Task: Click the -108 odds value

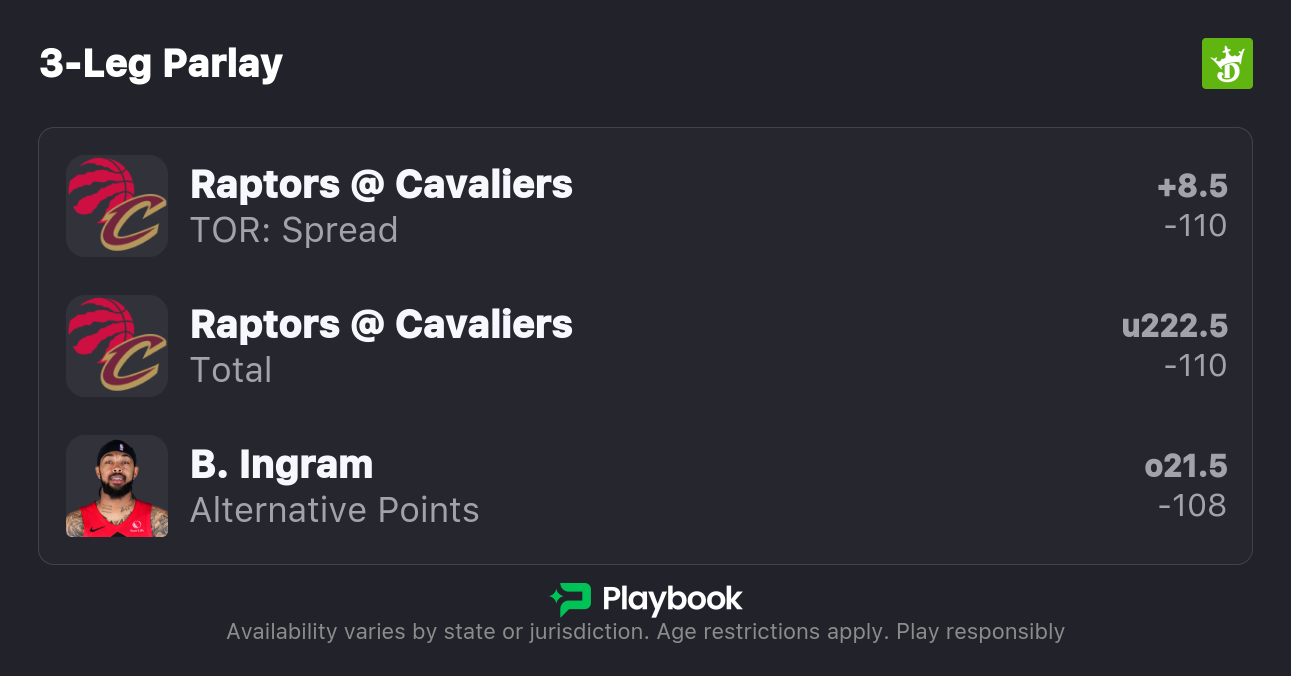Action: (x=1192, y=506)
